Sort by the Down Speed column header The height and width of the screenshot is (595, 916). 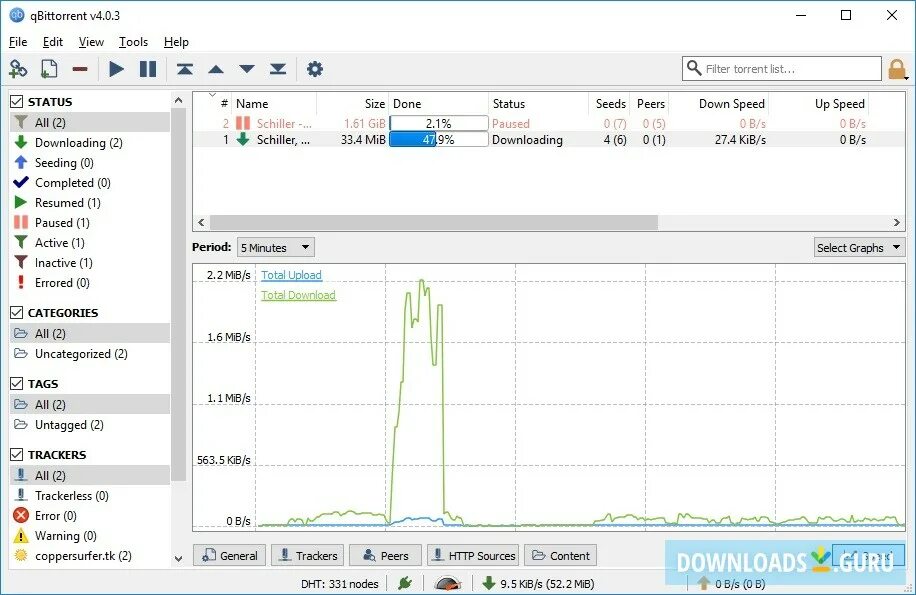point(718,104)
